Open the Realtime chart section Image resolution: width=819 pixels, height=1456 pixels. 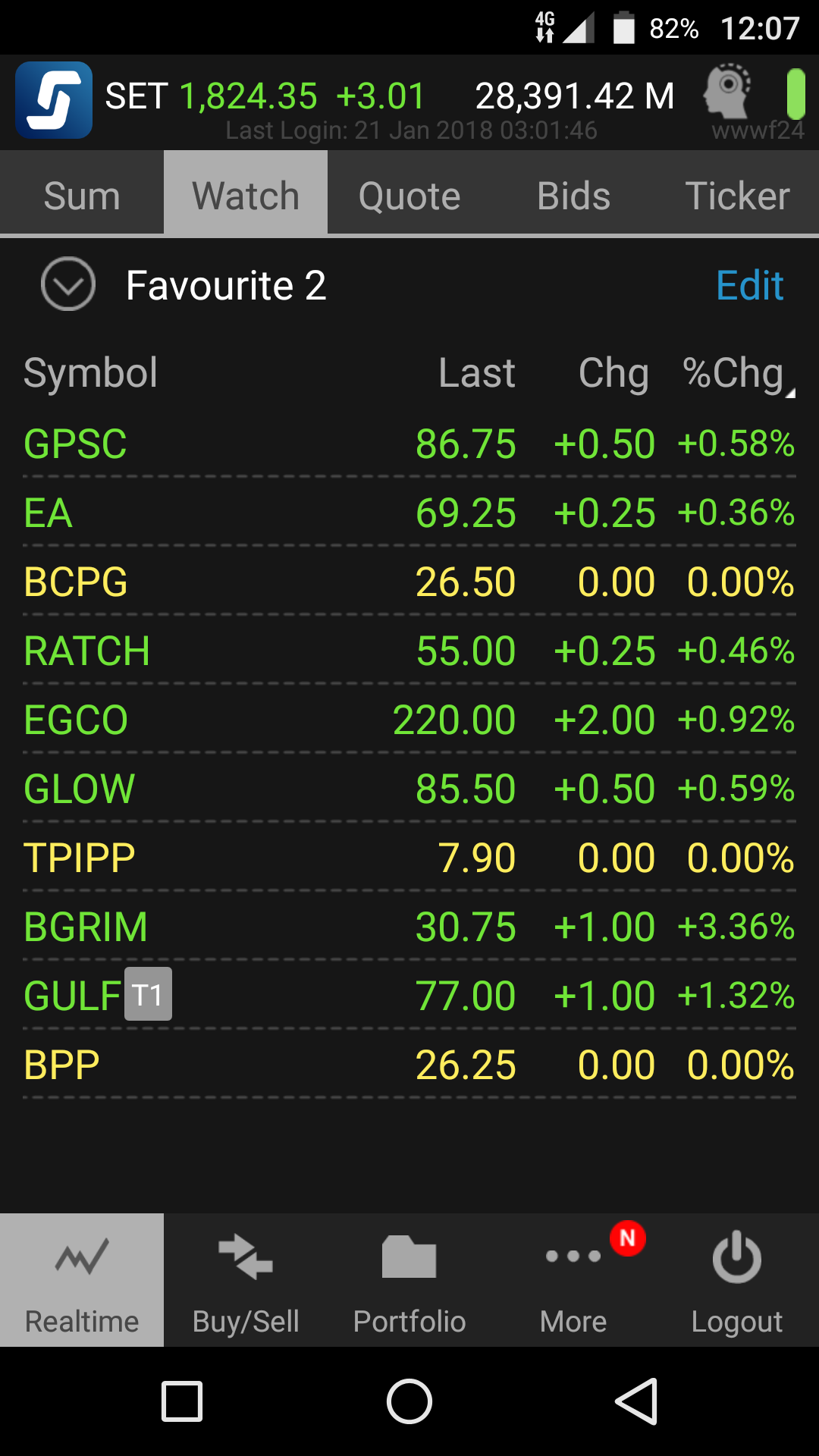82,1280
